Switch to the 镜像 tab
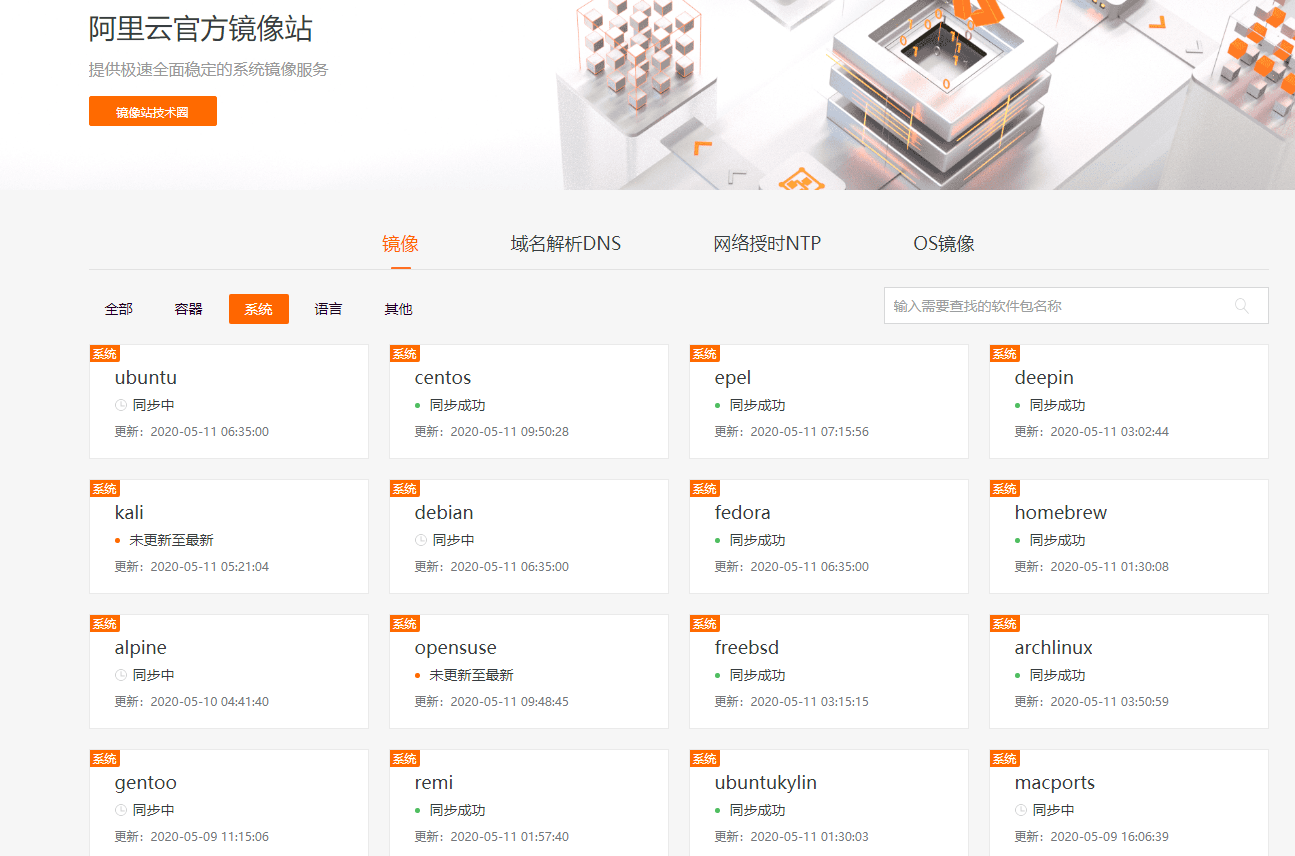1295x856 pixels. point(400,244)
